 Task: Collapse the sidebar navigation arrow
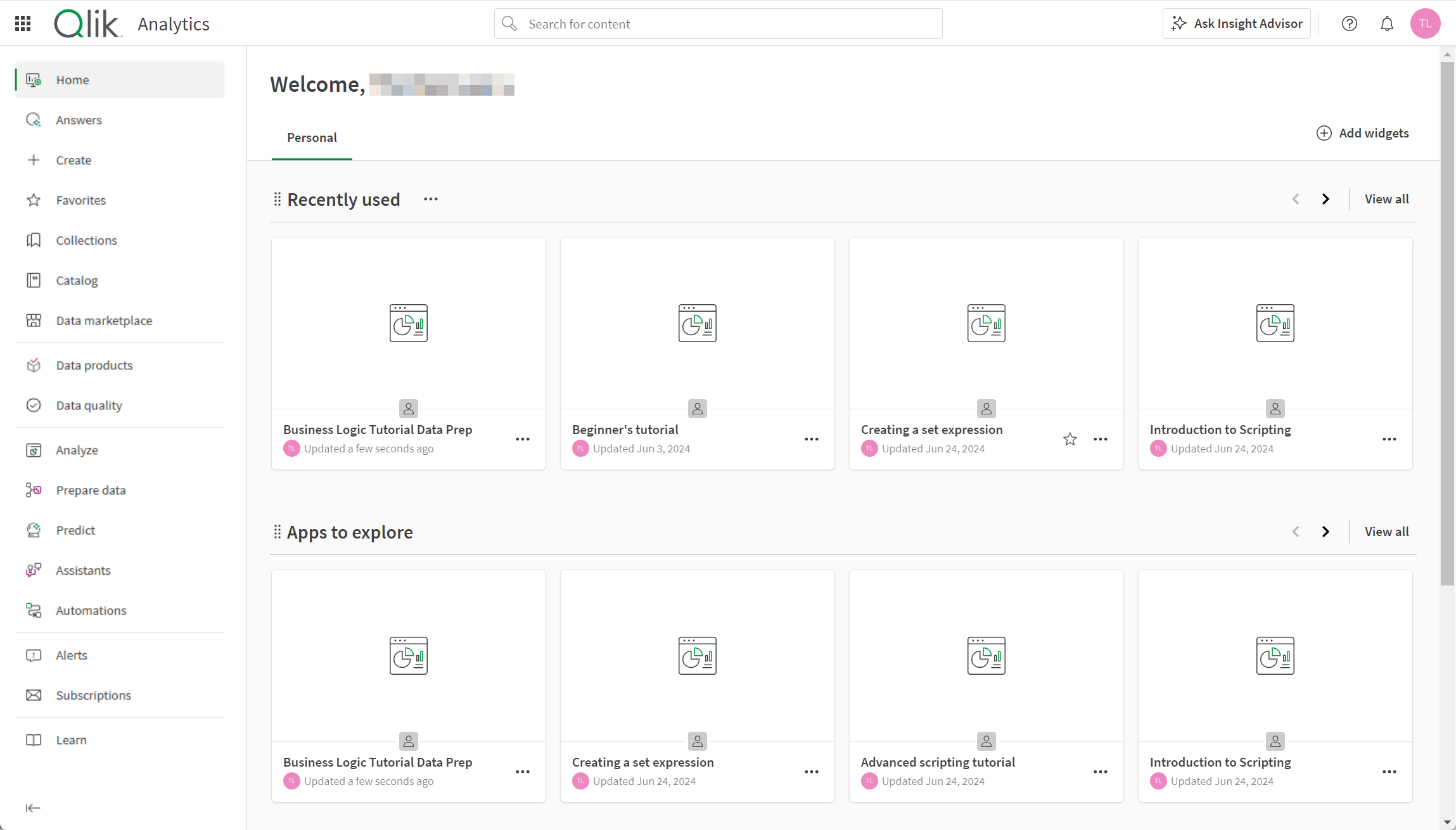point(33,808)
